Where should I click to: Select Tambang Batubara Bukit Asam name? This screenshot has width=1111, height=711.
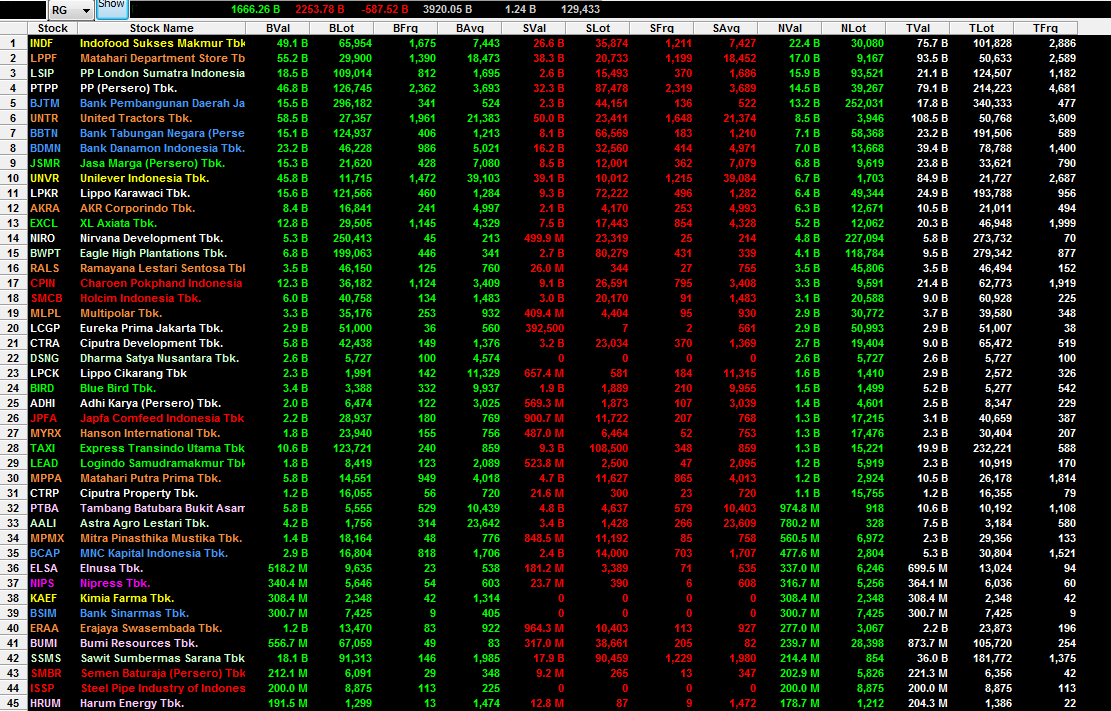pos(162,508)
